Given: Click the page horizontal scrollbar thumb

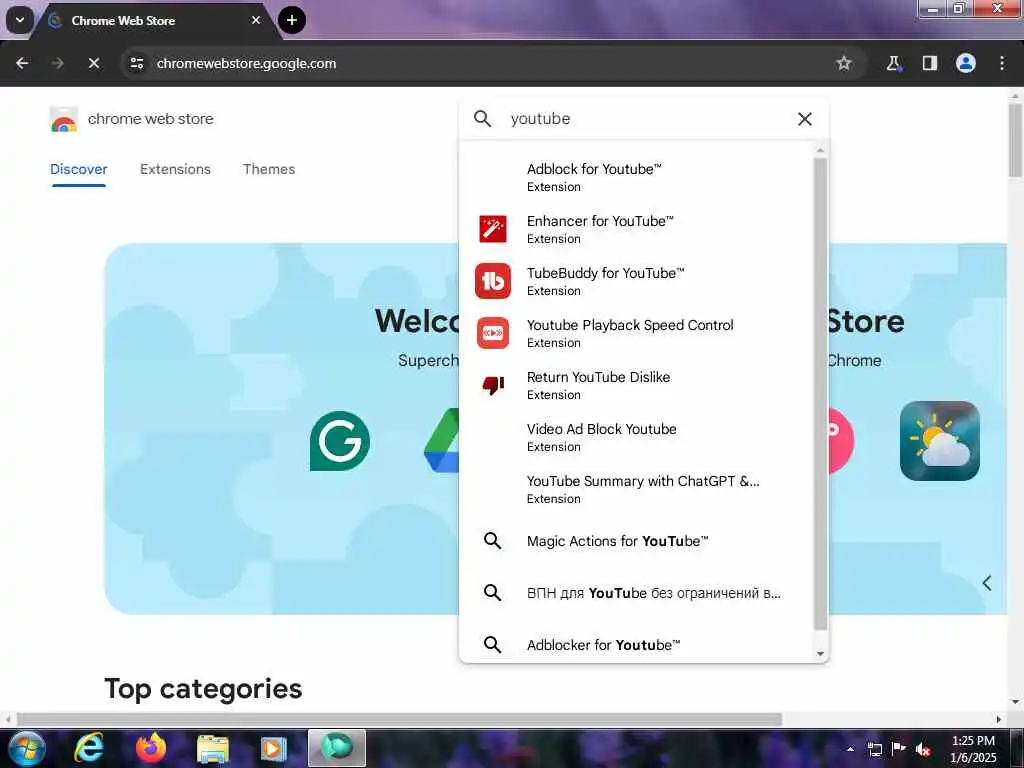Looking at the screenshot, I should tap(399, 719).
